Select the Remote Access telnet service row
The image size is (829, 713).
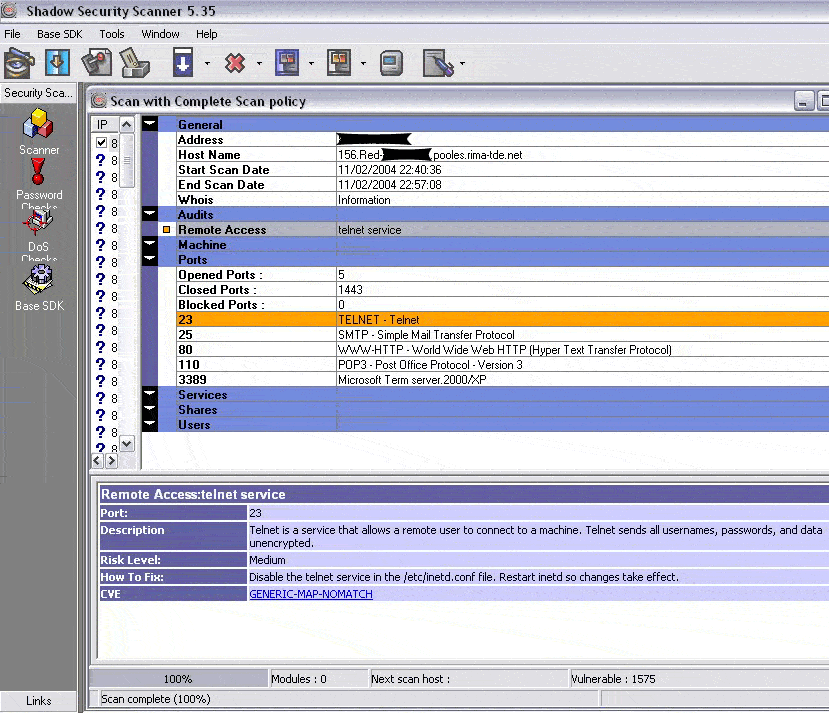(x=494, y=230)
